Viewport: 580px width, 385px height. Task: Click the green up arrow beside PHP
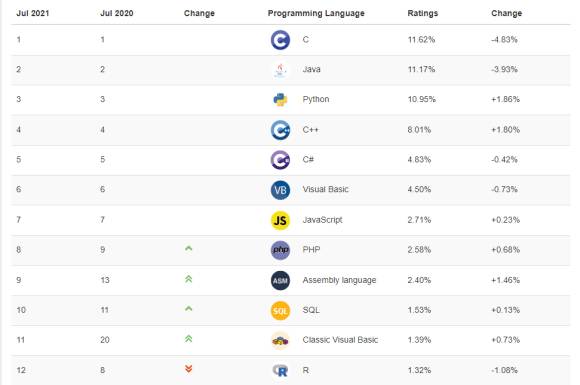189,249
